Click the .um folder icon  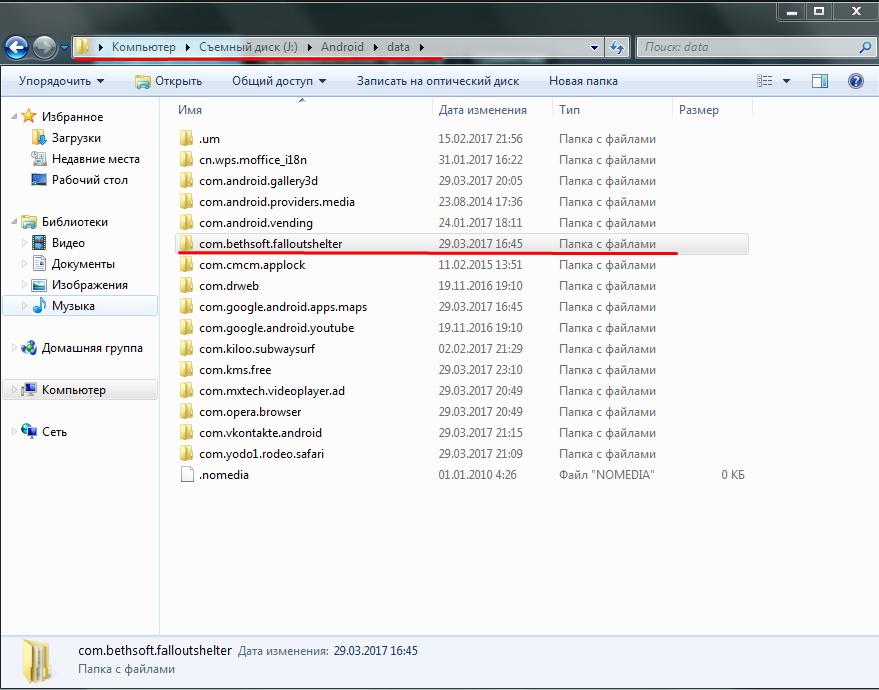click(x=187, y=138)
